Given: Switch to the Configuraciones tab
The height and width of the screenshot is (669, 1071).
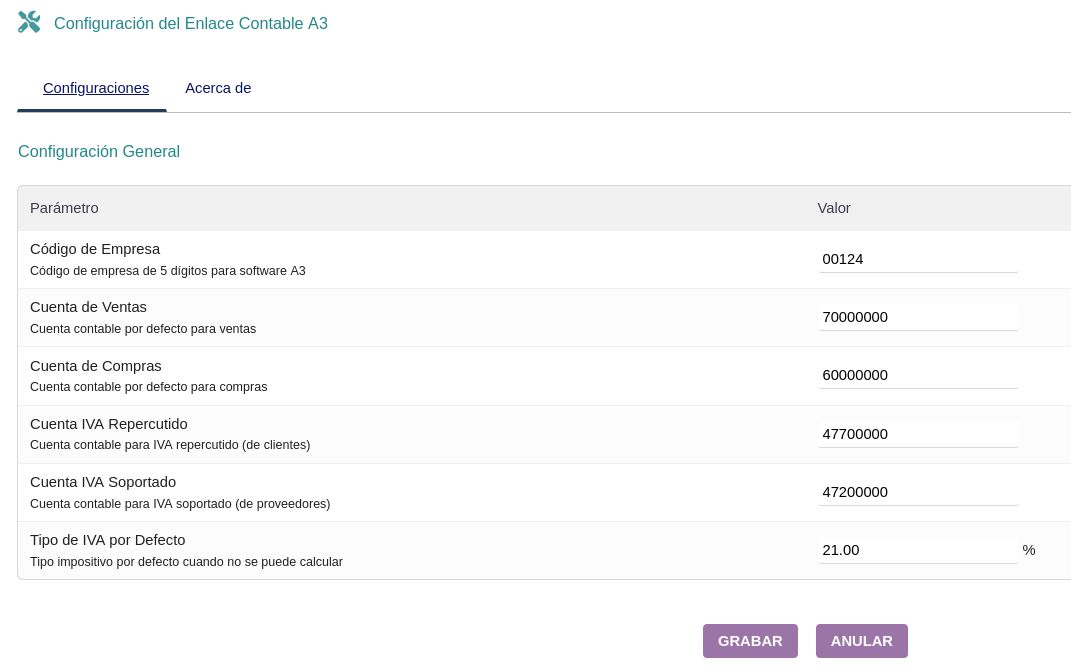Looking at the screenshot, I should coord(96,88).
